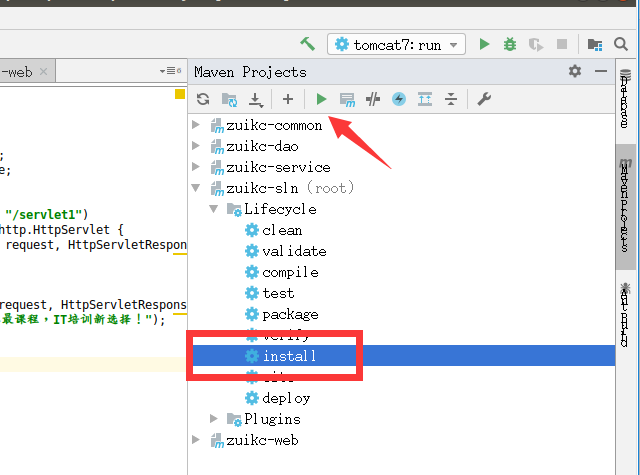Select the compile lifecycle goal
640x475 pixels.
pyautogui.click(x=290, y=273)
